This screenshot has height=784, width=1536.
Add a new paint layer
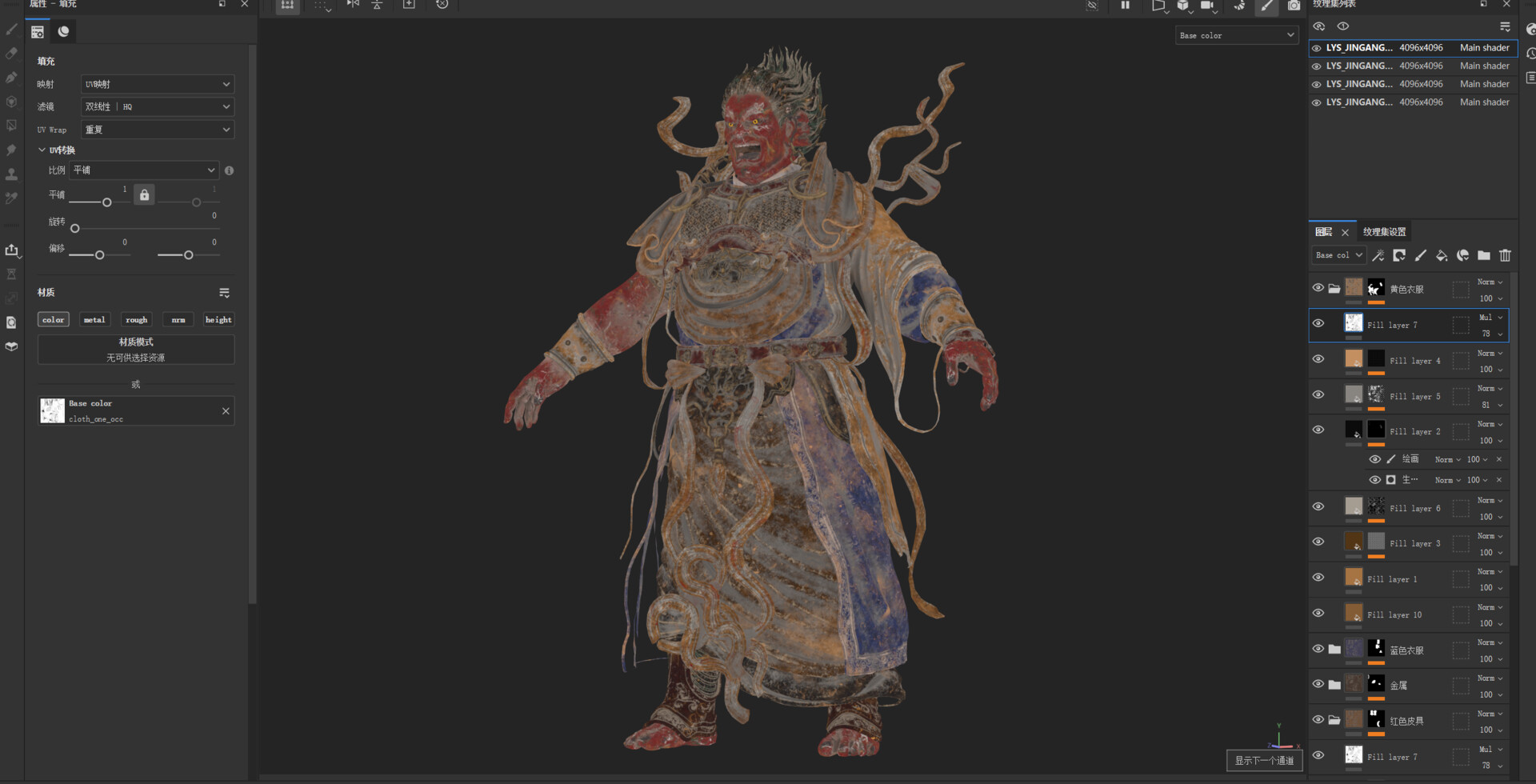(x=1421, y=255)
